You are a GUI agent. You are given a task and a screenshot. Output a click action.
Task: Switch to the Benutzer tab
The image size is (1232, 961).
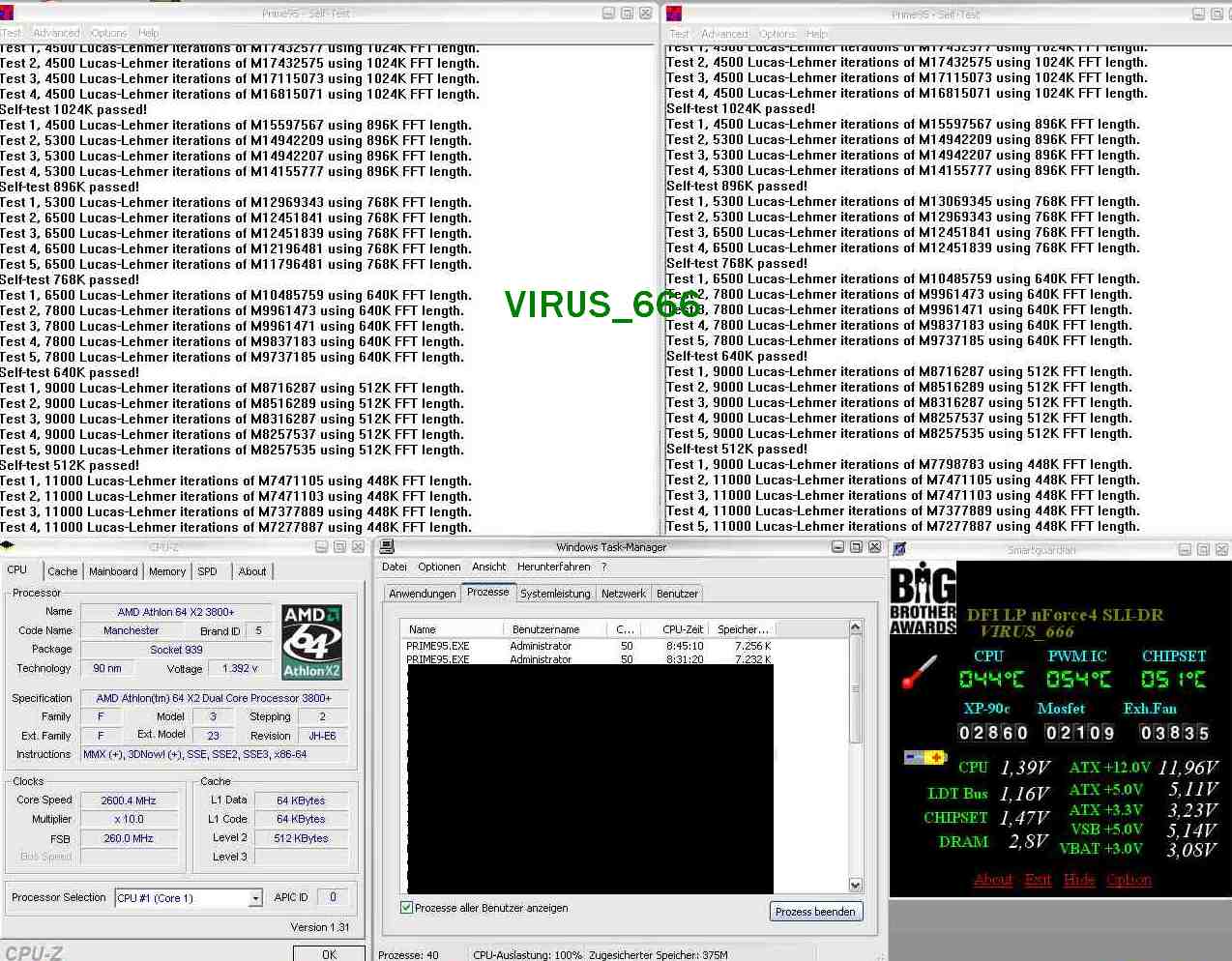(x=677, y=594)
